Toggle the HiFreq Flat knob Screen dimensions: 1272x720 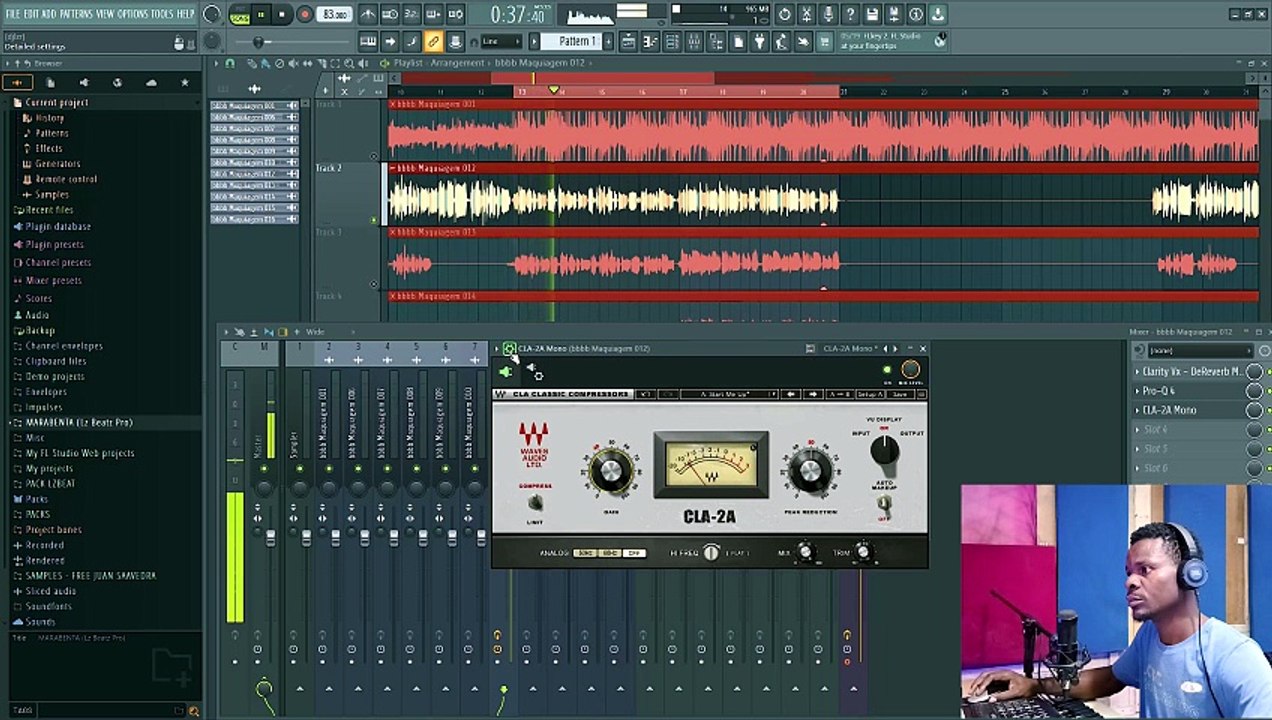pyautogui.click(x=710, y=553)
